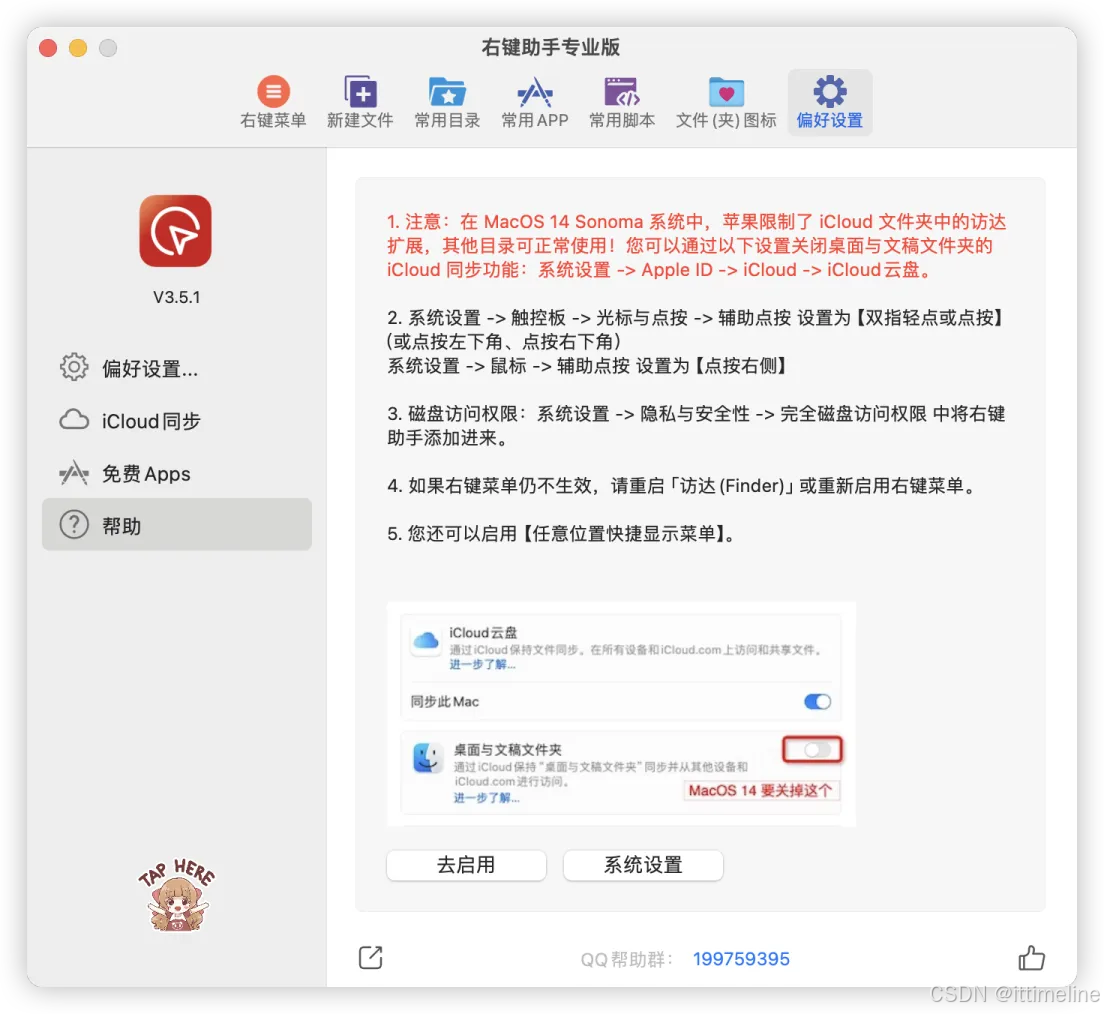Click the iCloud 云盘 help thumbnail image

tap(621, 713)
